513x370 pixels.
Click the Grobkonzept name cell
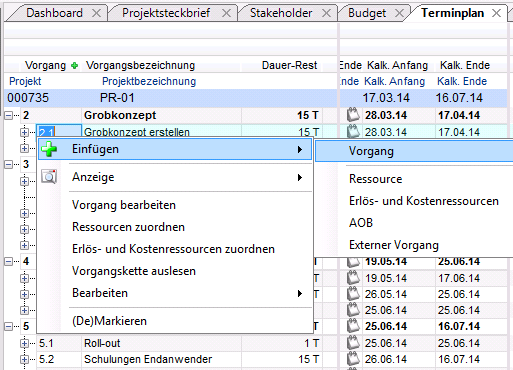(120, 115)
